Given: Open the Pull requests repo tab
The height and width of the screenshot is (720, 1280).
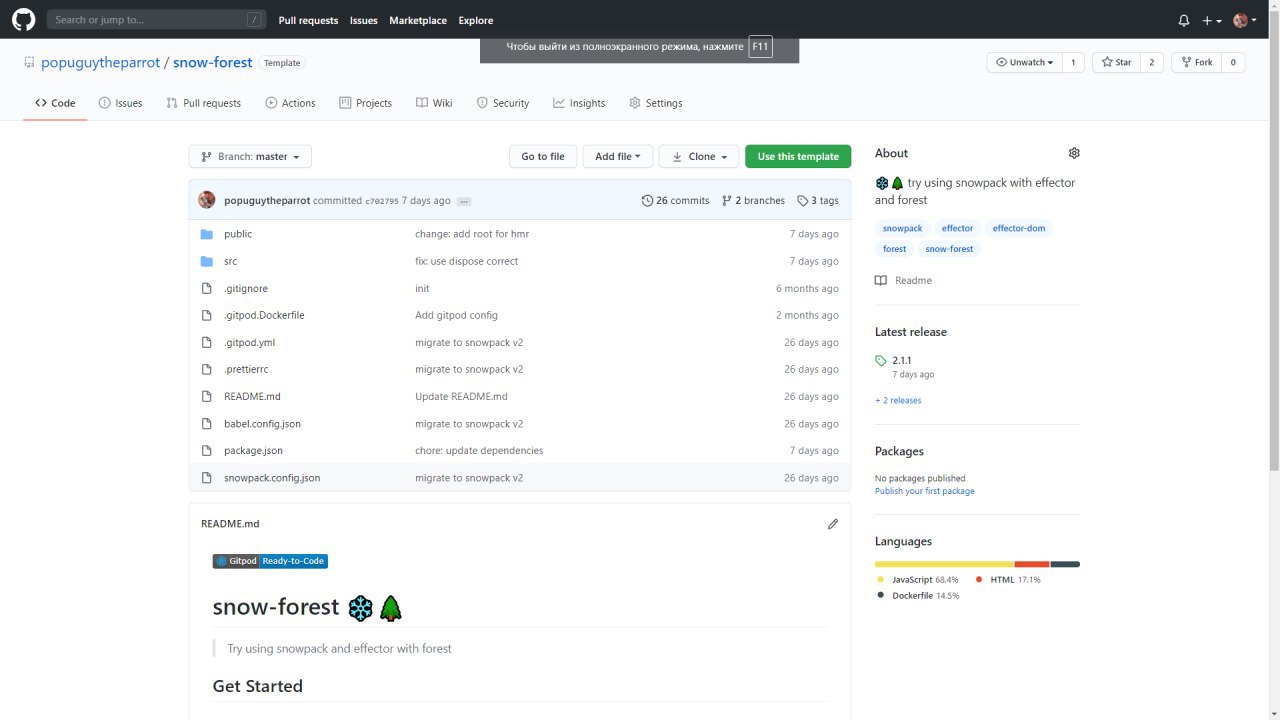Looking at the screenshot, I should pos(204,103).
